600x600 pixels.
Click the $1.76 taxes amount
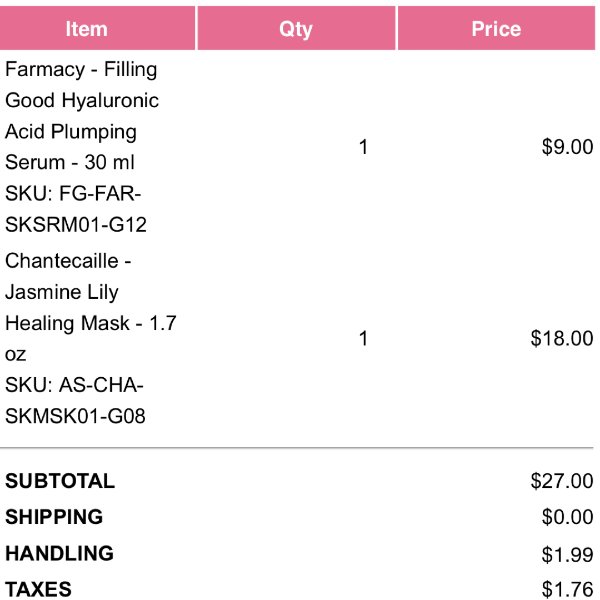click(567, 590)
